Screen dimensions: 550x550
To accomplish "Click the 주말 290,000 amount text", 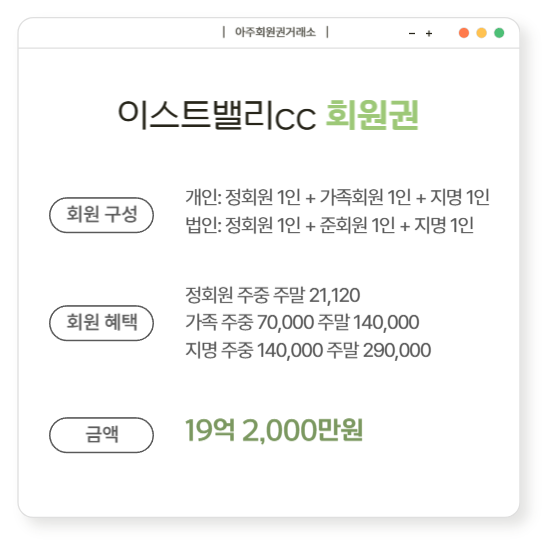I will pos(378,350).
